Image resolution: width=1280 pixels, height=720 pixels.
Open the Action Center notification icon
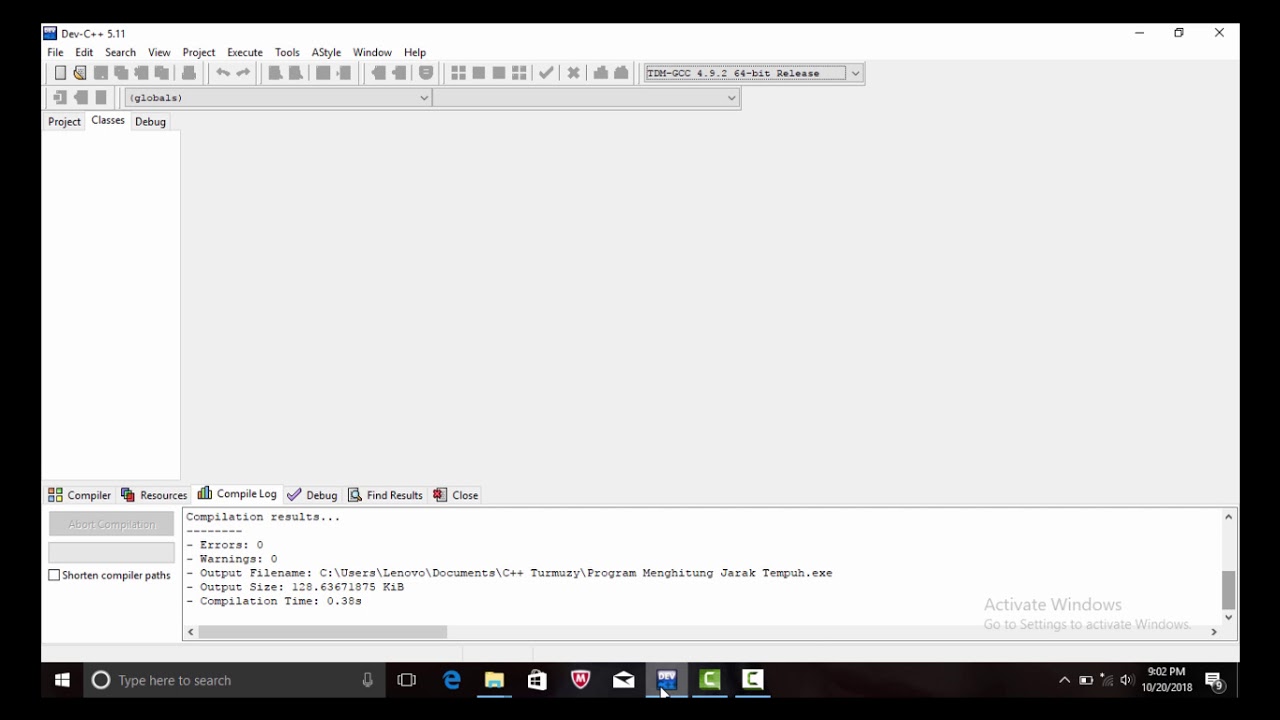pos(1215,681)
